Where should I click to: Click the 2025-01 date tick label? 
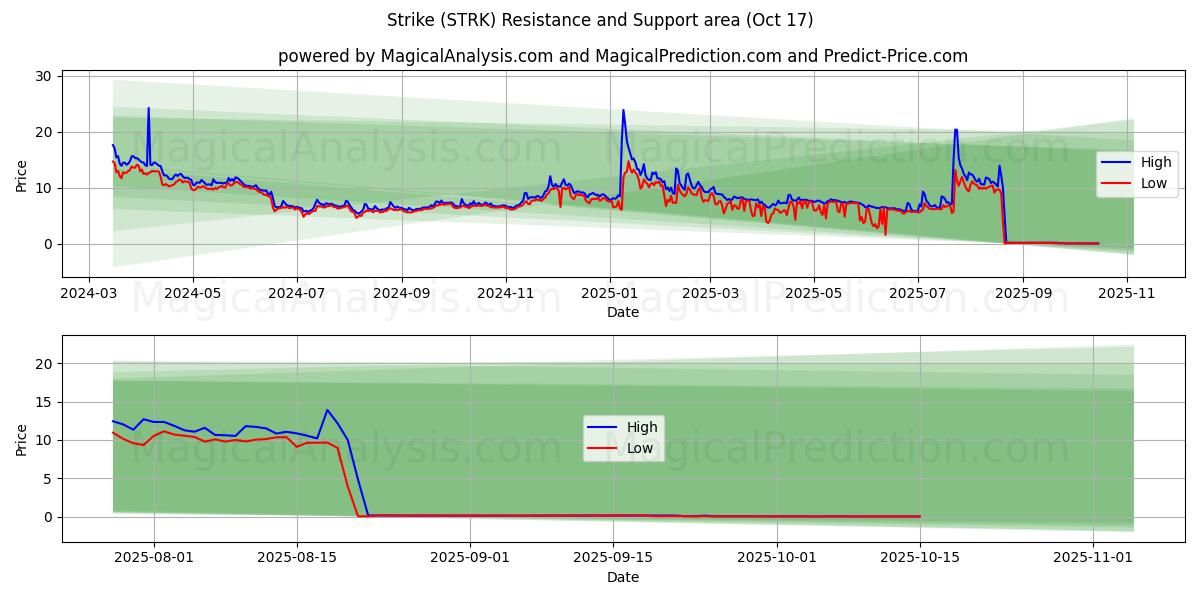[609, 294]
